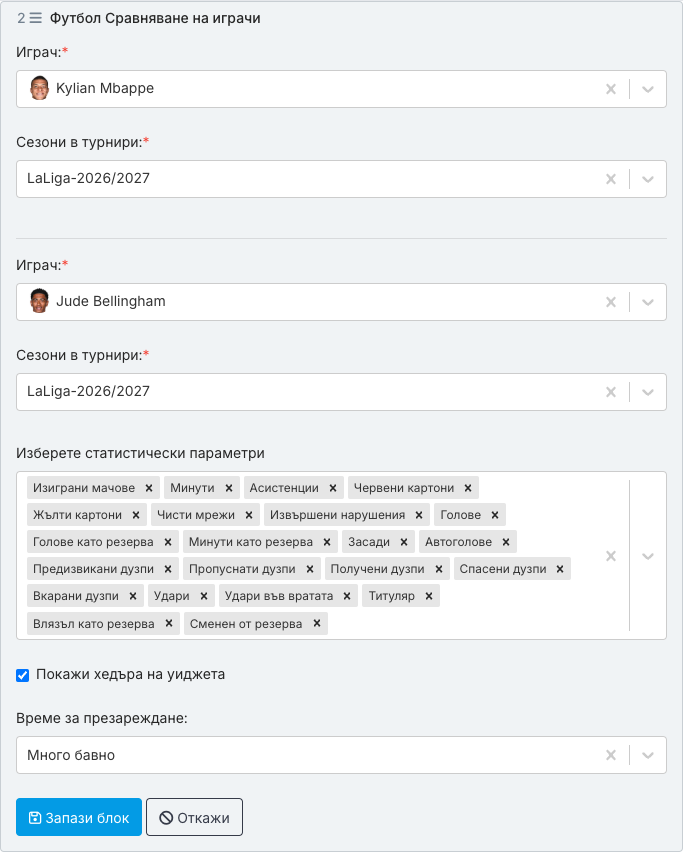
Task: Clear the Много бавно refresh time value
Action: (611, 755)
